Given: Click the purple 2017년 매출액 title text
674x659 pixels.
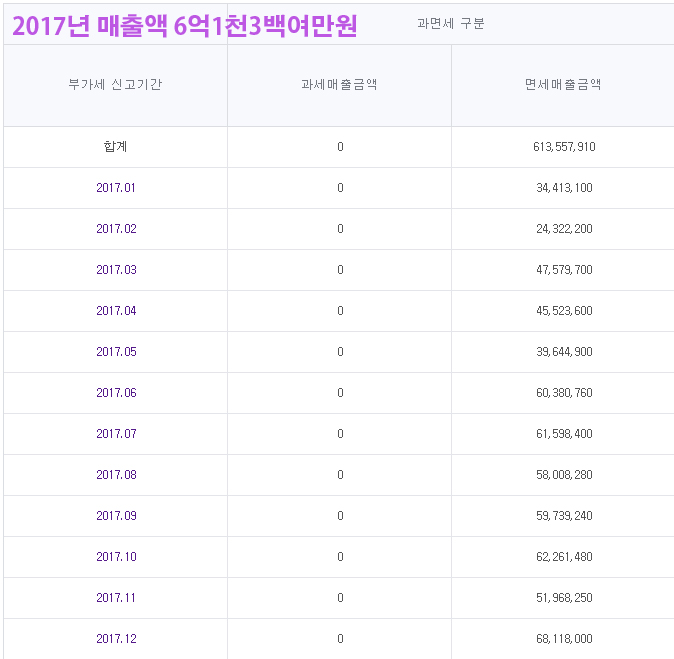Looking at the screenshot, I should pyautogui.click(x=184, y=26).
